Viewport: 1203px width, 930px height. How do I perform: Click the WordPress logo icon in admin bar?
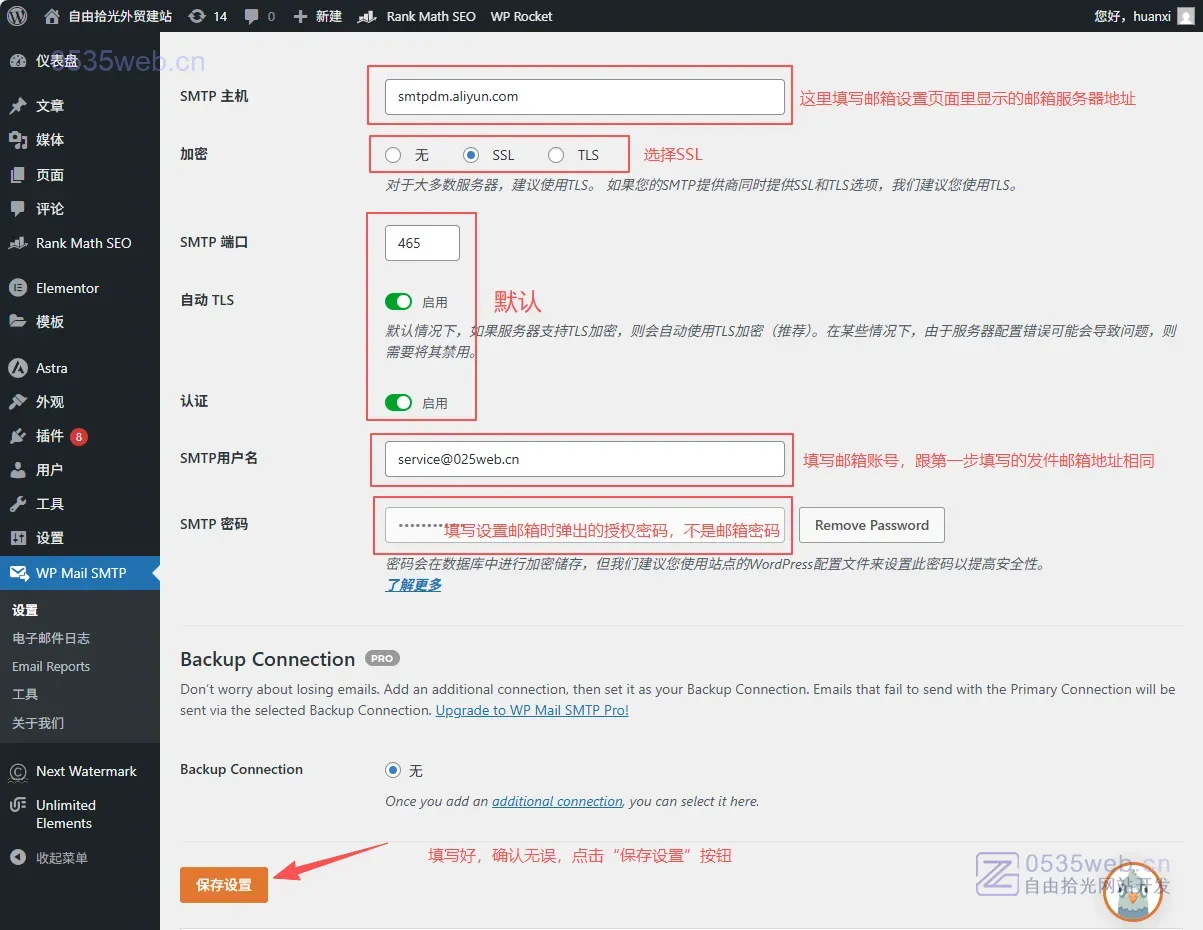(17, 16)
